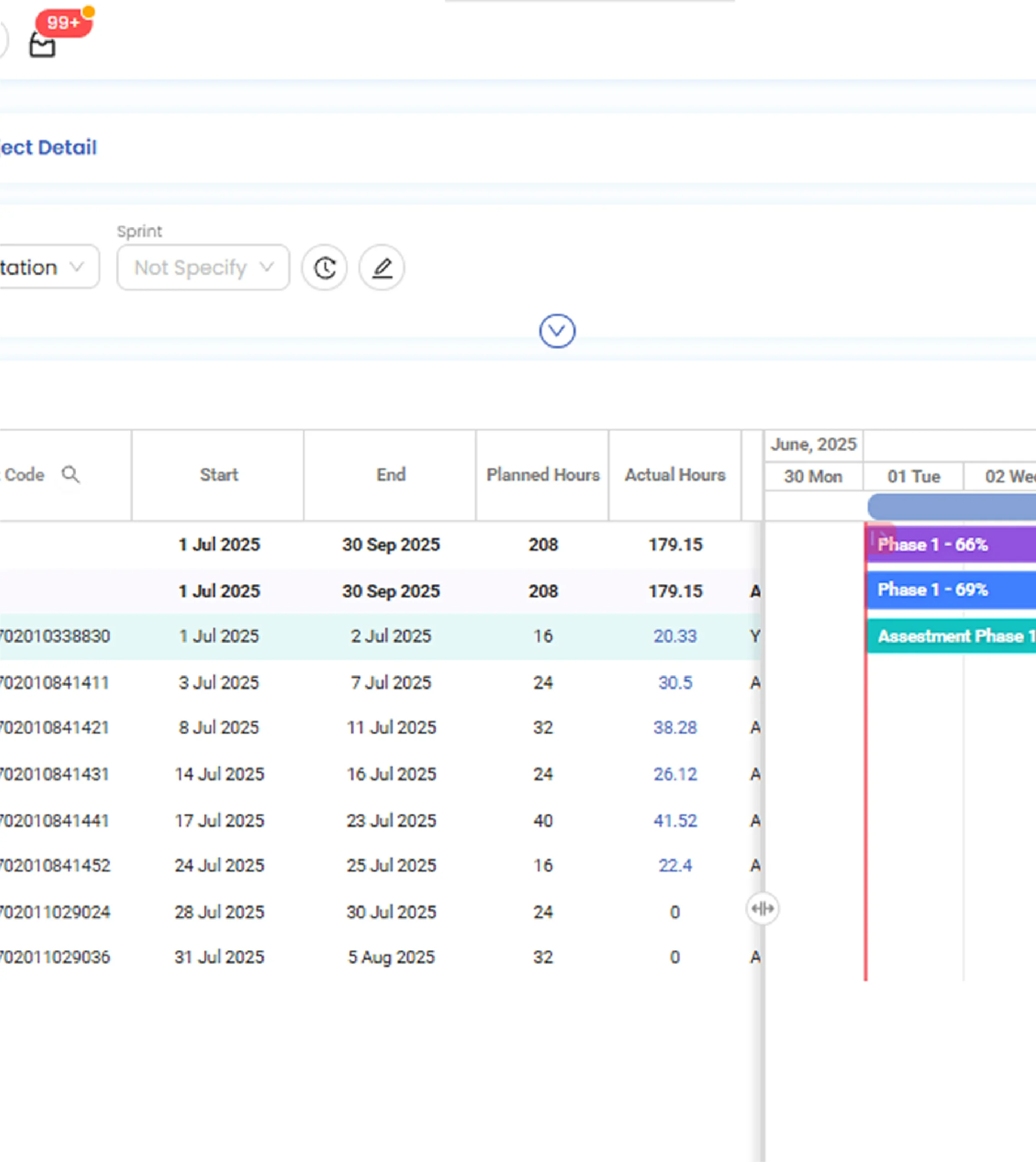The height and width of the screenshot is (1162, 1036).
Task: Click the '8 Jul 2025' start date cell
Action: pos(219,728)
